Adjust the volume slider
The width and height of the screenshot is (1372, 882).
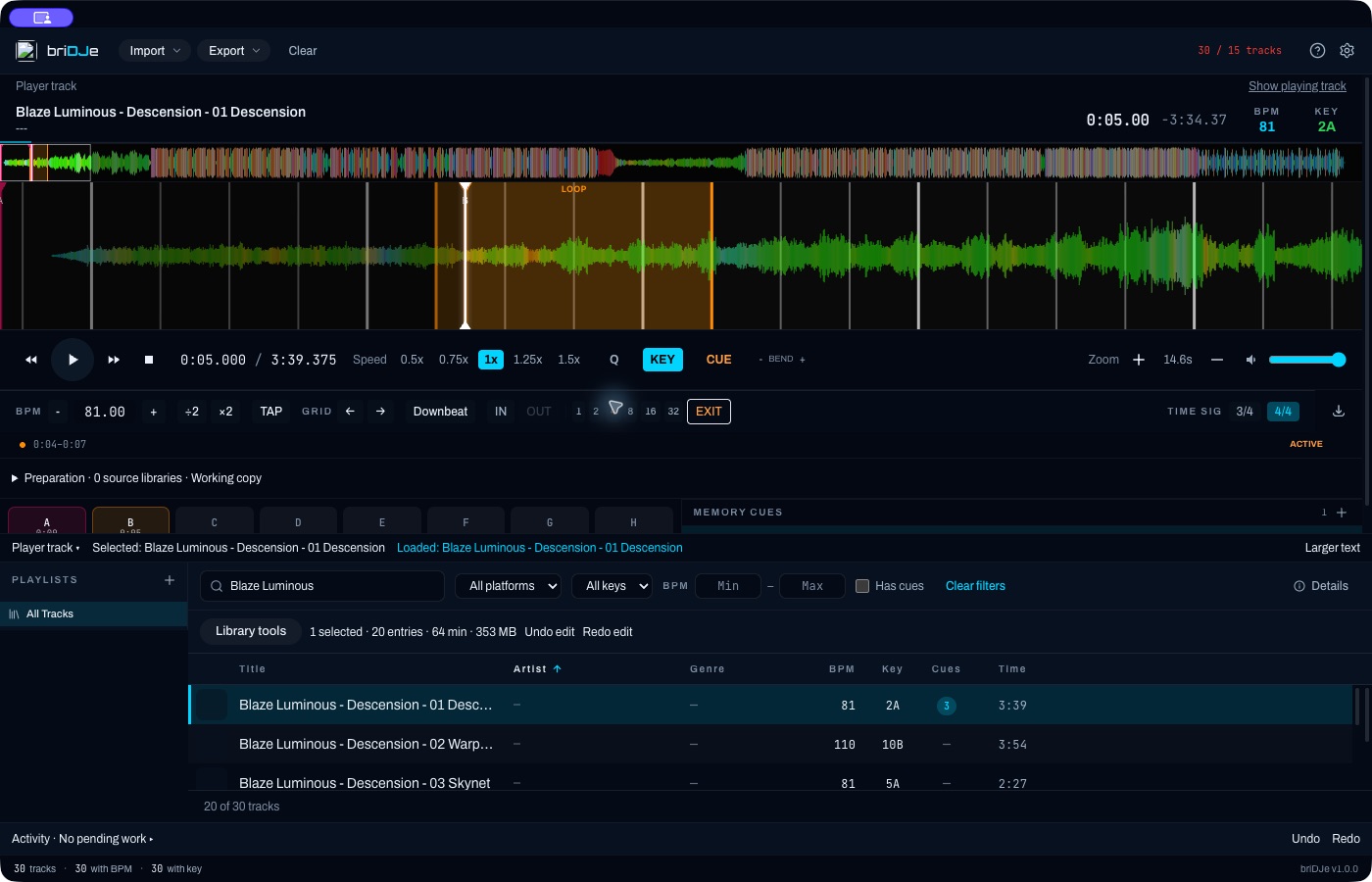tap(1307, 360)
